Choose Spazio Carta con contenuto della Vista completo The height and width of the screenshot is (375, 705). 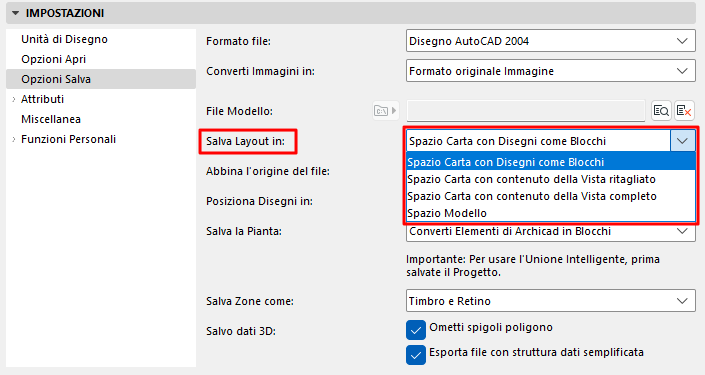pyautogui.click(x=551, y=196)
